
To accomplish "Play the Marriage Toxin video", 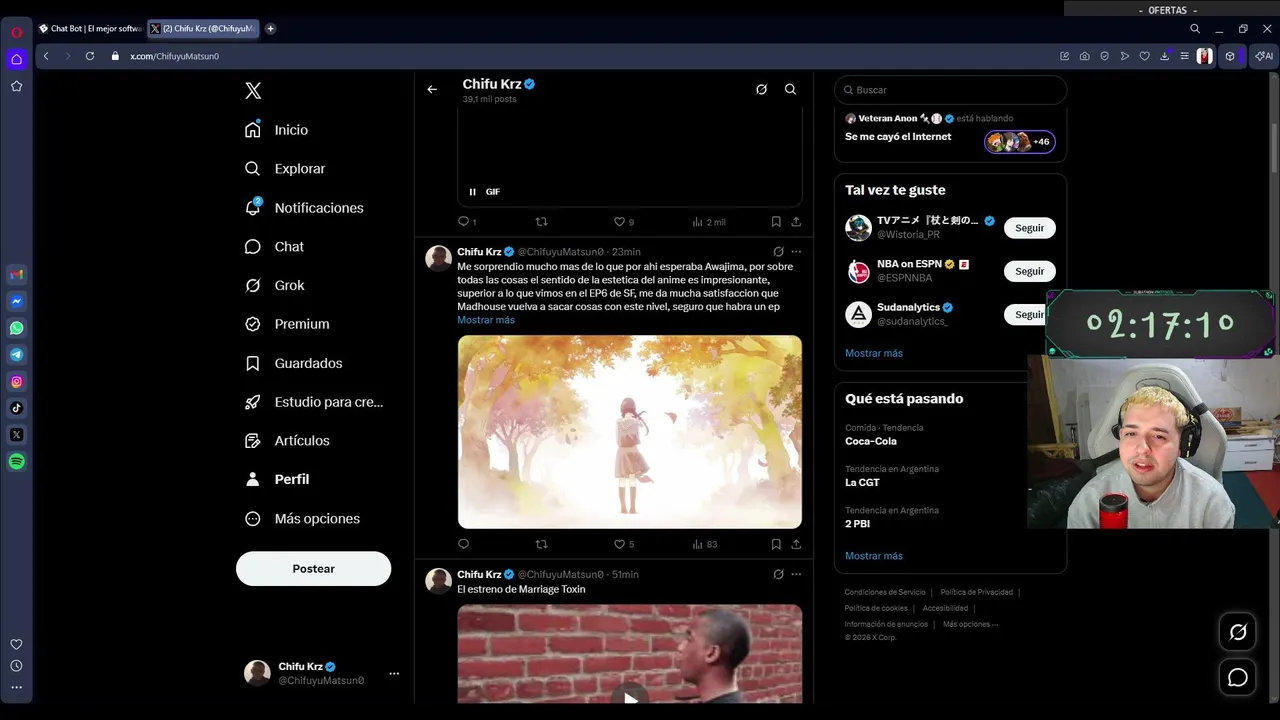I will [630, 697].
